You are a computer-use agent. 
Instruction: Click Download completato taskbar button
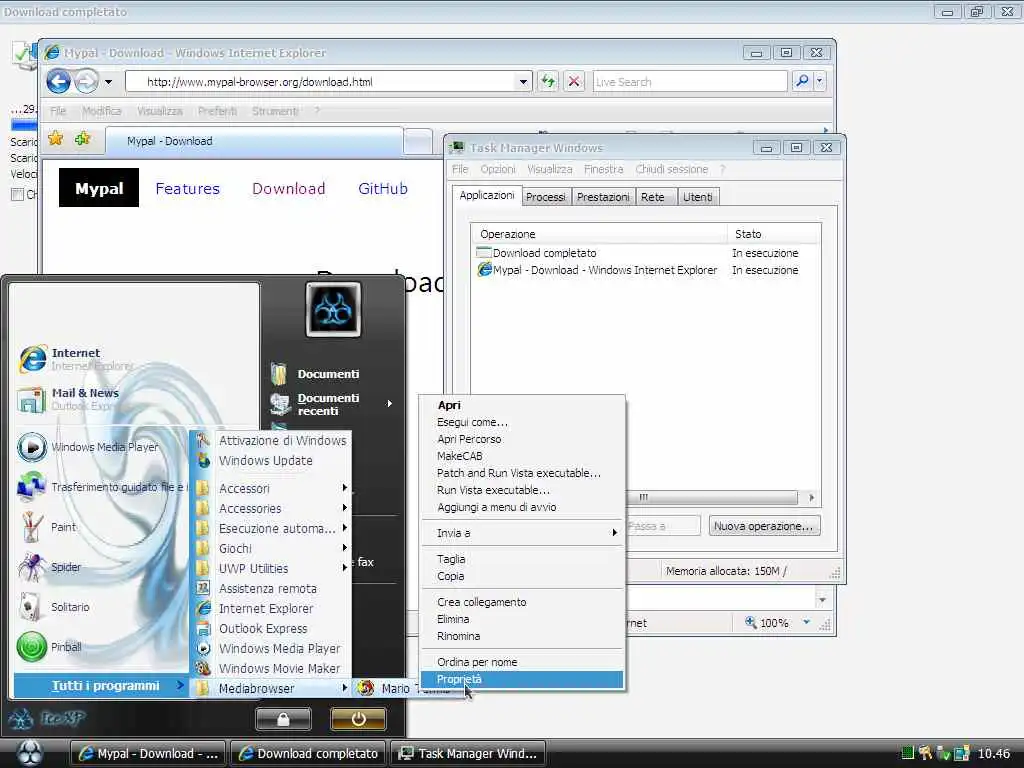pos(308,754)
